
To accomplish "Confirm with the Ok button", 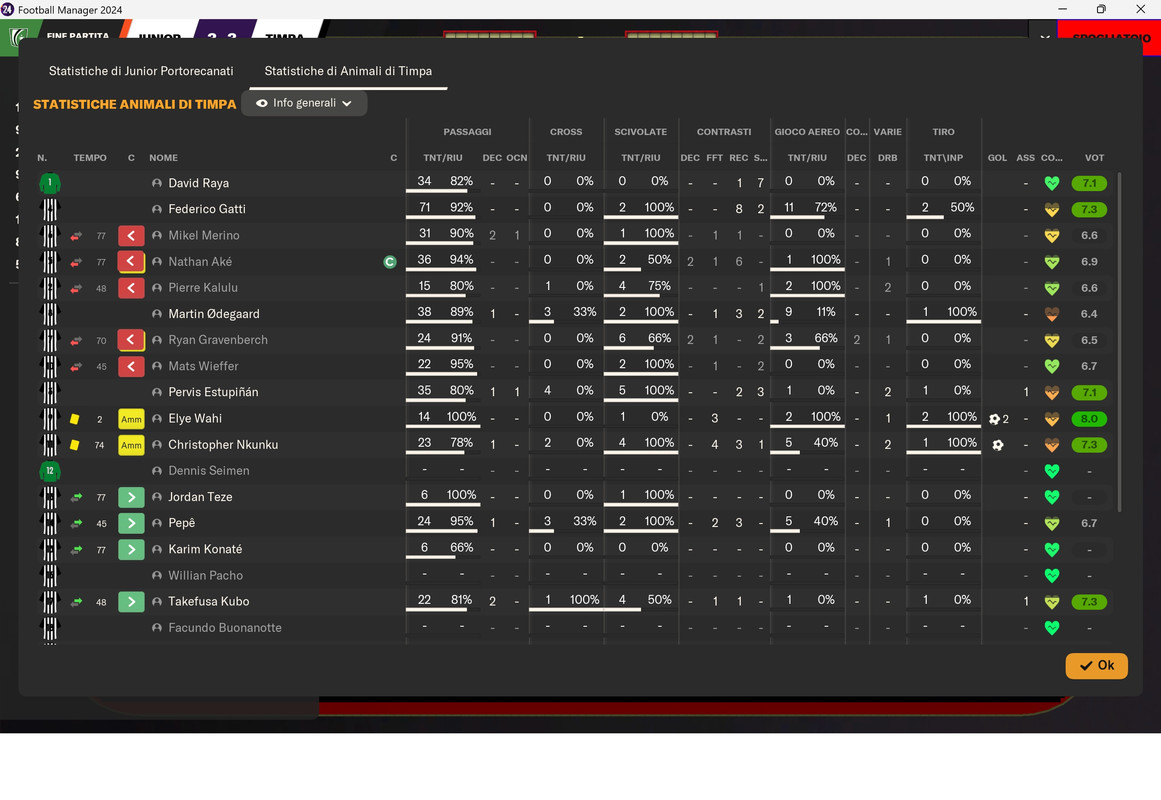I will 1096,665.
